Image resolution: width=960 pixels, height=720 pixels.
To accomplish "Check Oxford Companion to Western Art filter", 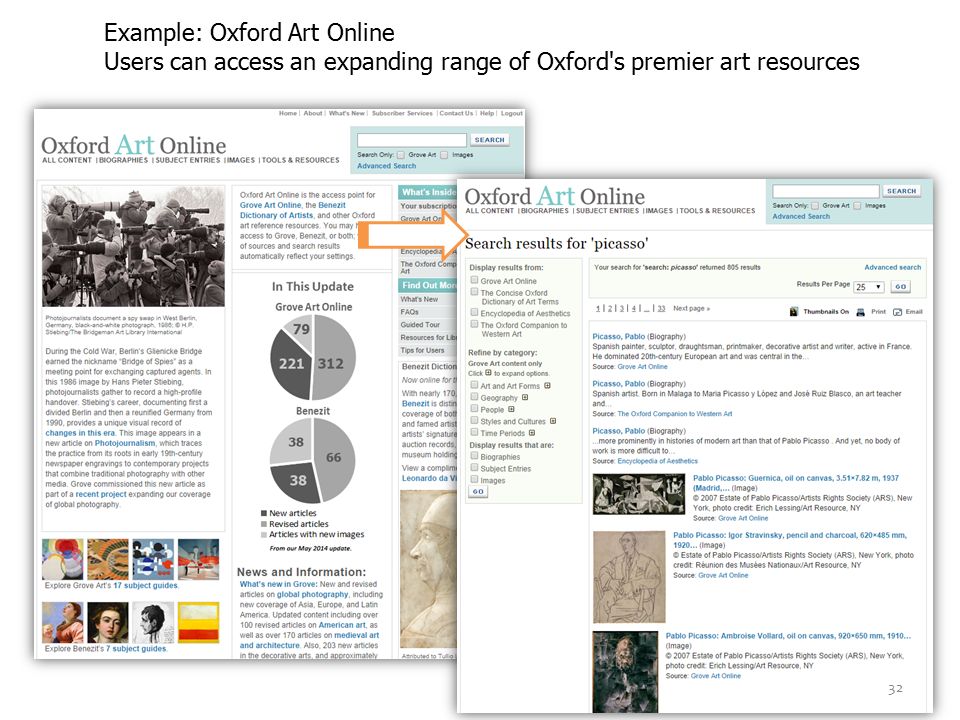I will [x=474, y=324].
